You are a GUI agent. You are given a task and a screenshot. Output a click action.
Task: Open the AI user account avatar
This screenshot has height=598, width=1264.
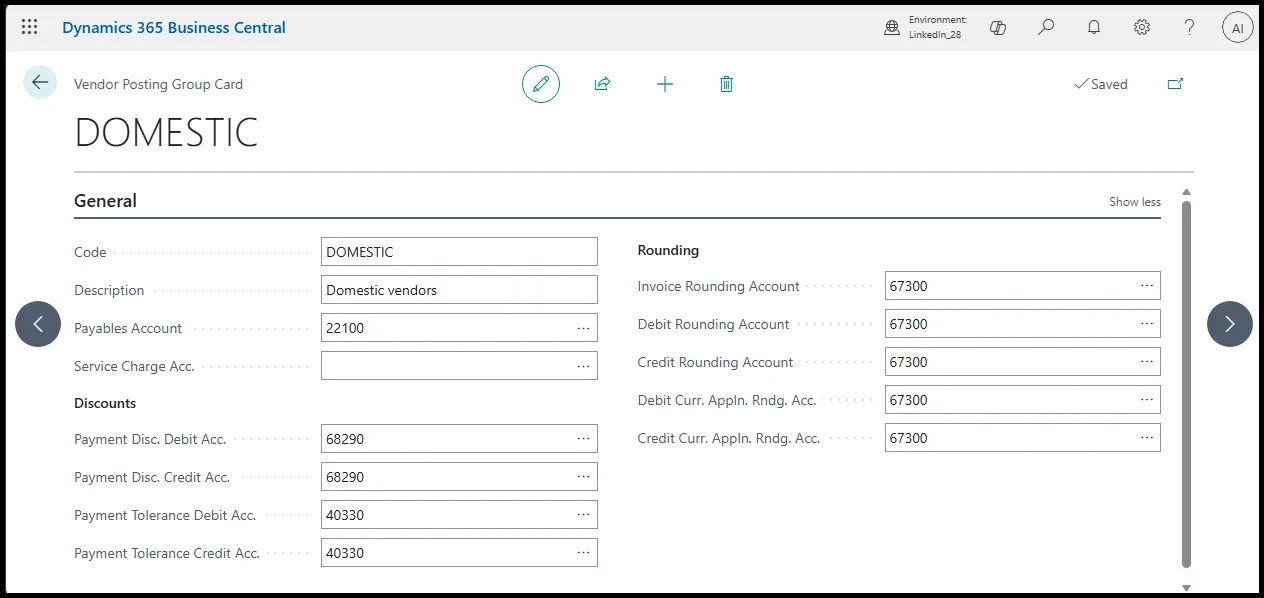[x=1237, y=28]
